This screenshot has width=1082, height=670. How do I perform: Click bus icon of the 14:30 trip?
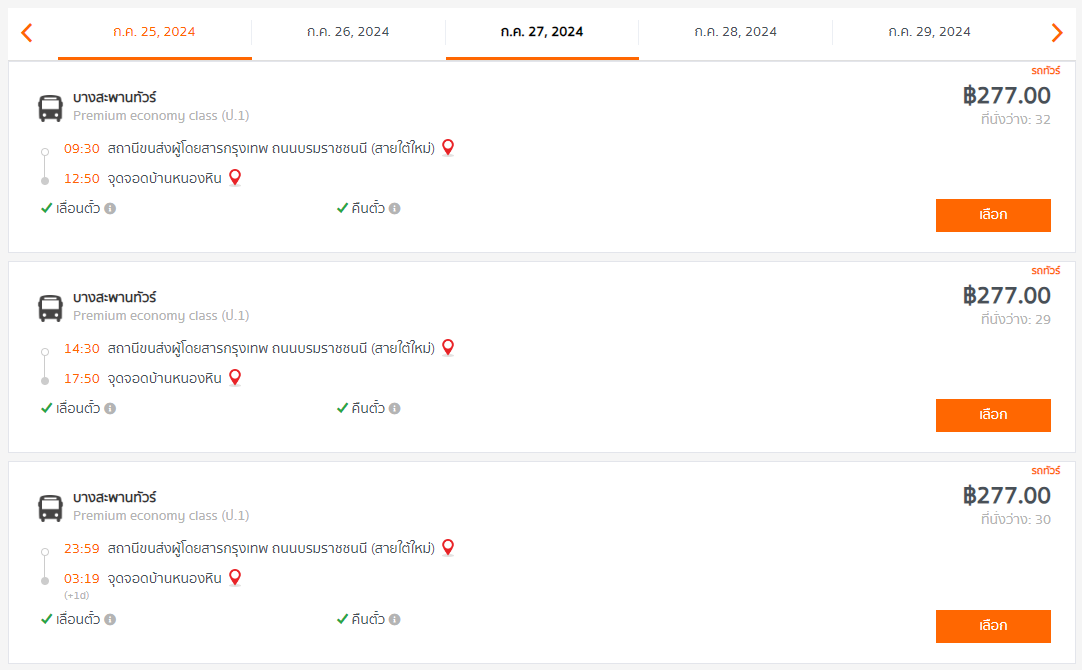coord(50,308)
